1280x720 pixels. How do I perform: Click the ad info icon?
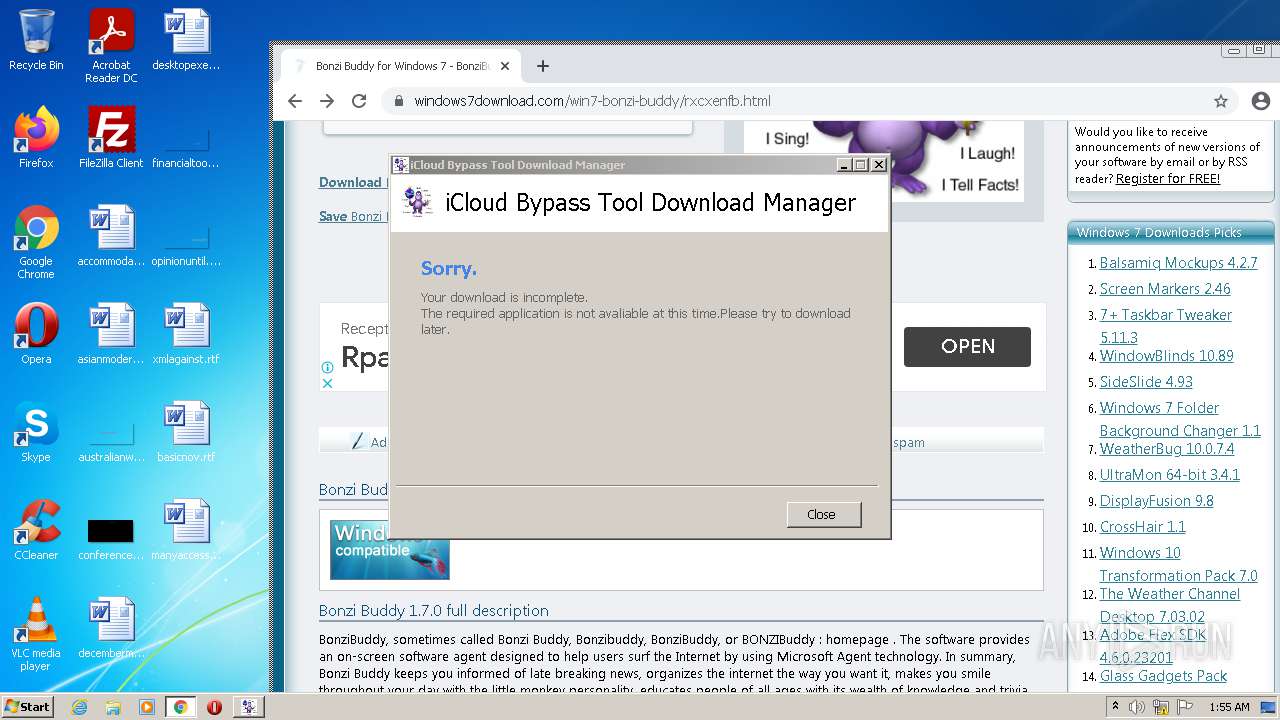(x=327, y=367)
